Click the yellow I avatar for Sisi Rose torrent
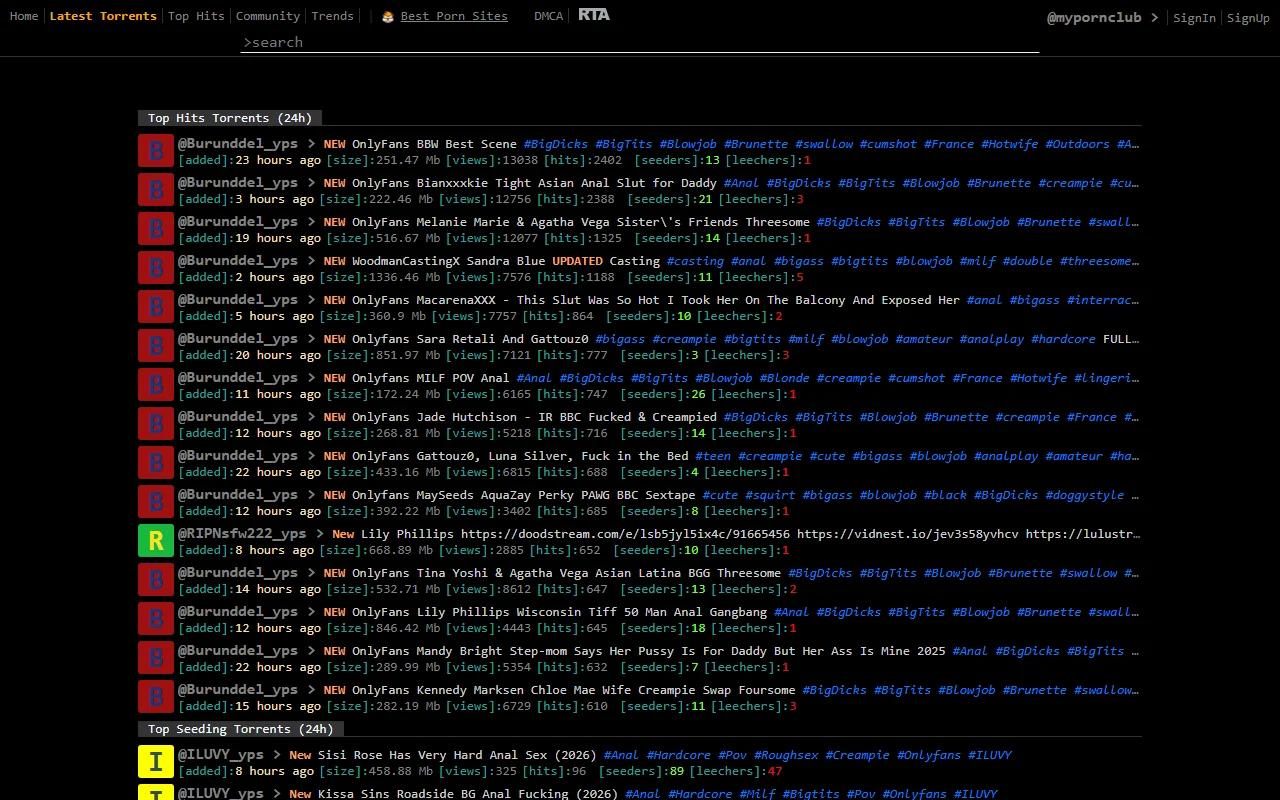This screenshot has width=1280, height=800. tap(155, 761)
